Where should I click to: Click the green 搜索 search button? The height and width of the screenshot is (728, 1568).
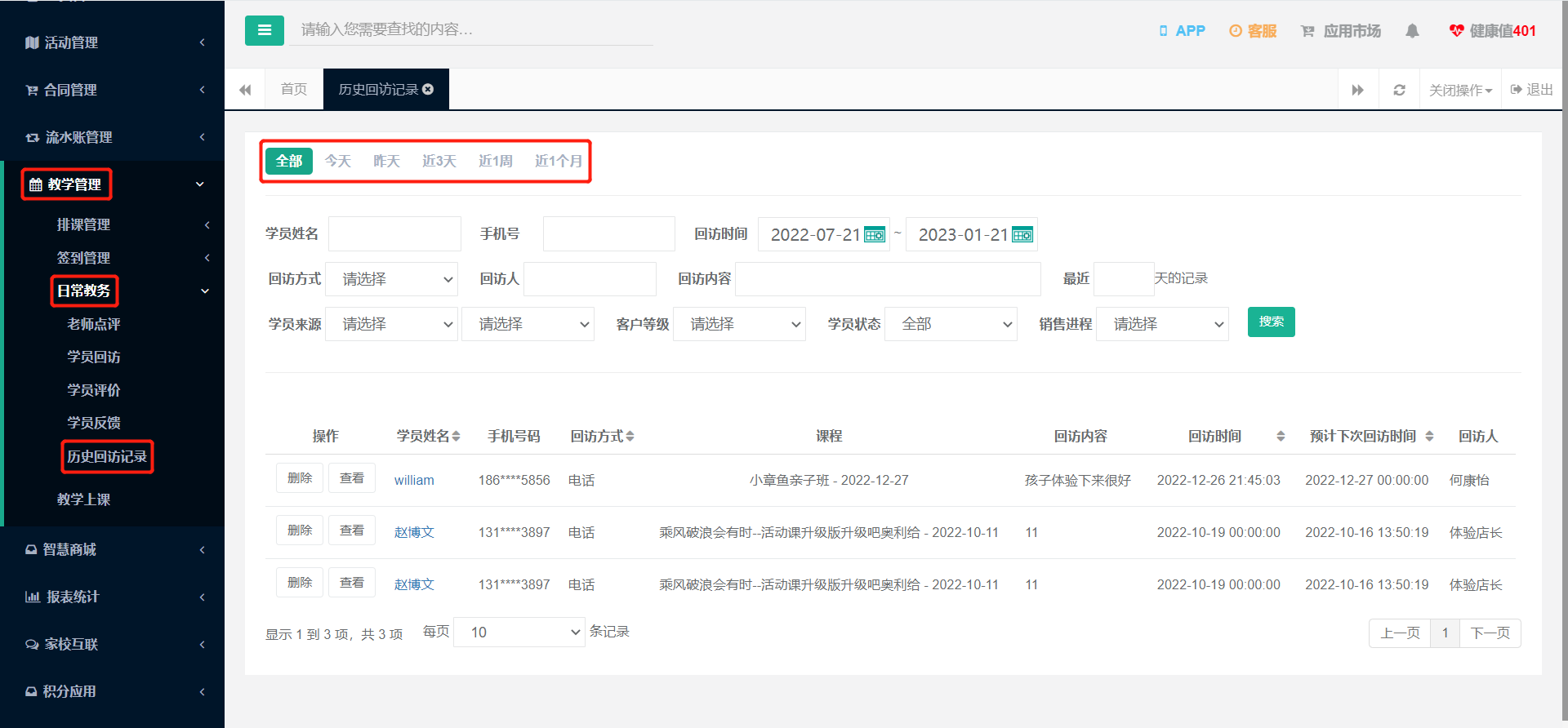pyautogui.click(x=1271, y=322)
